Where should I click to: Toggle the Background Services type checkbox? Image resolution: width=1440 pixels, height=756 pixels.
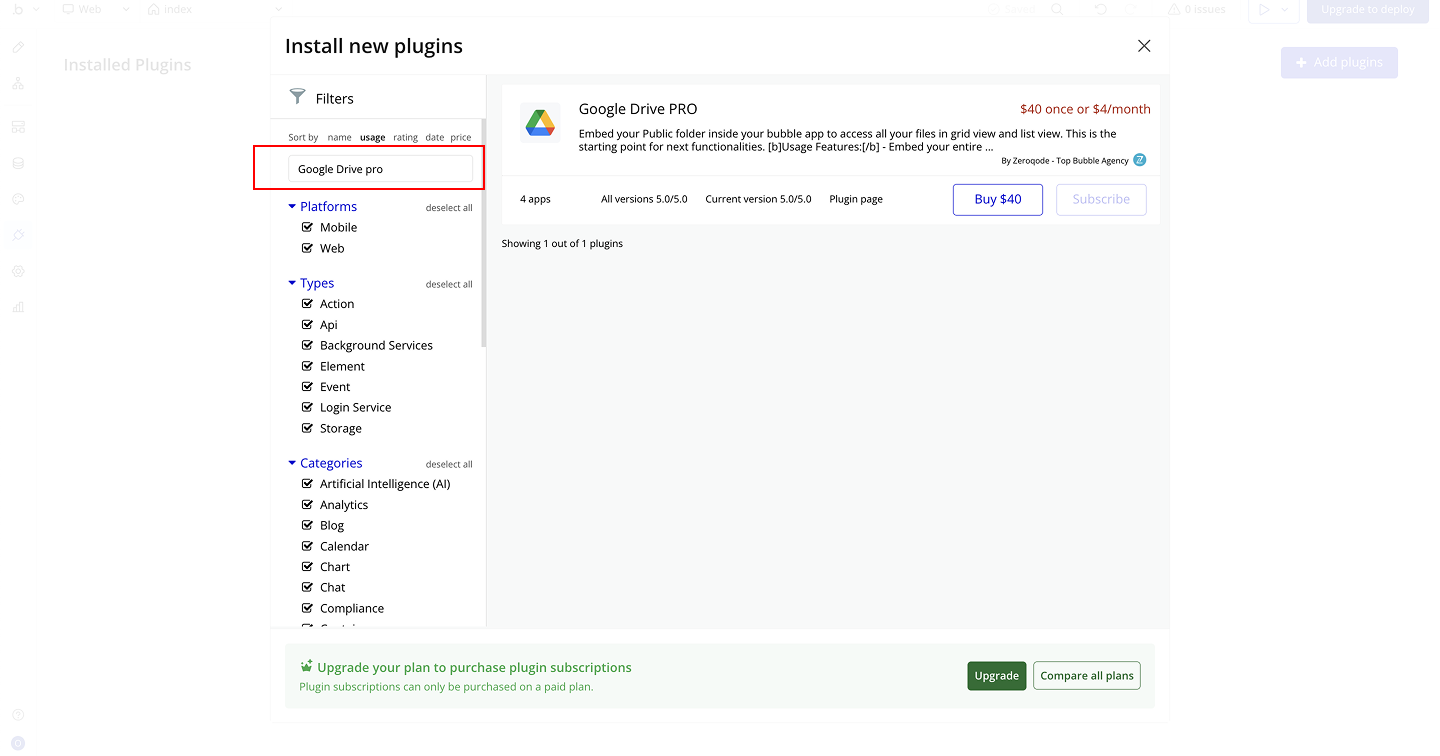[308, 345]
